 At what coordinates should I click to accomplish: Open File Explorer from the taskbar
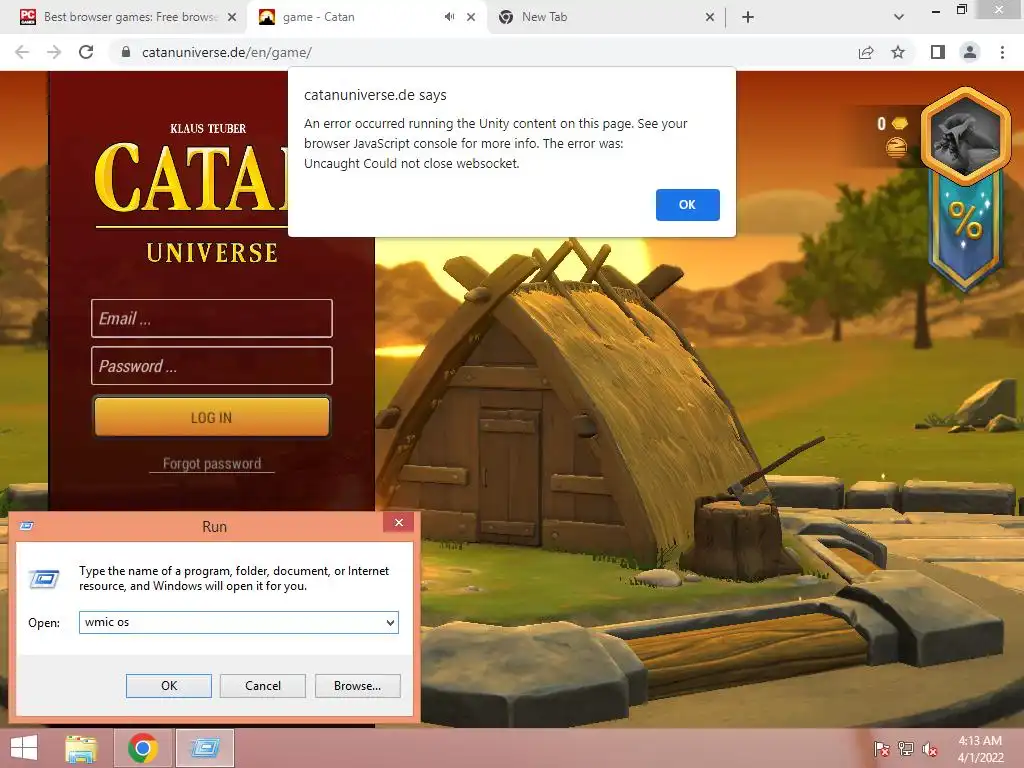click(81, 748)
